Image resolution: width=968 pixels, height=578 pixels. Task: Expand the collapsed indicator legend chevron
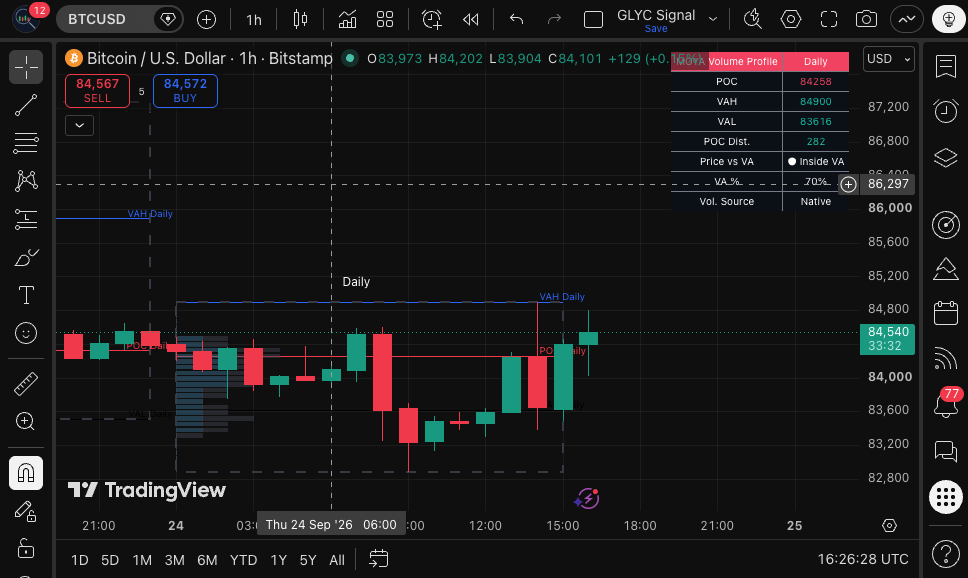pyautogui.click(x=80, y=125)
